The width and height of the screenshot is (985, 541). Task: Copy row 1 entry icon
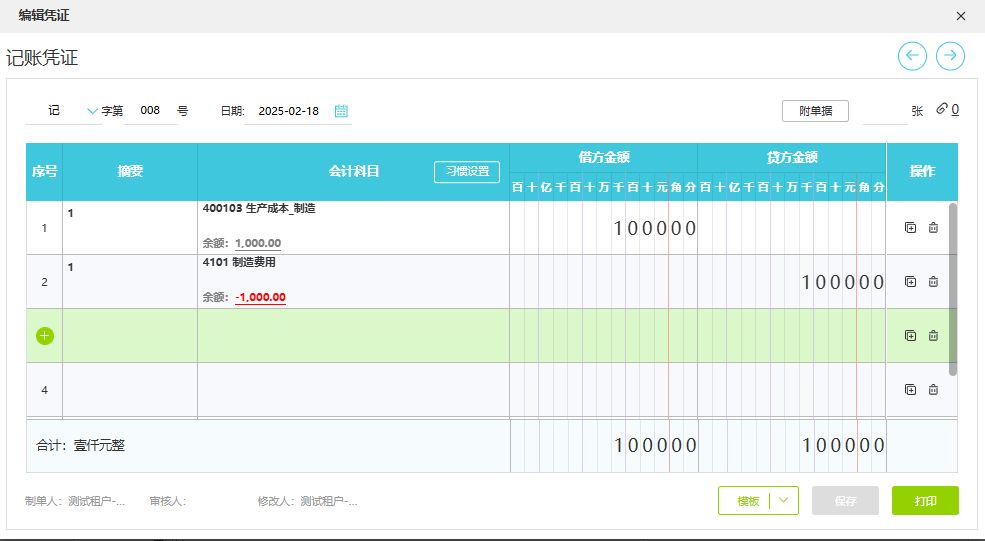tap(910, 228)
